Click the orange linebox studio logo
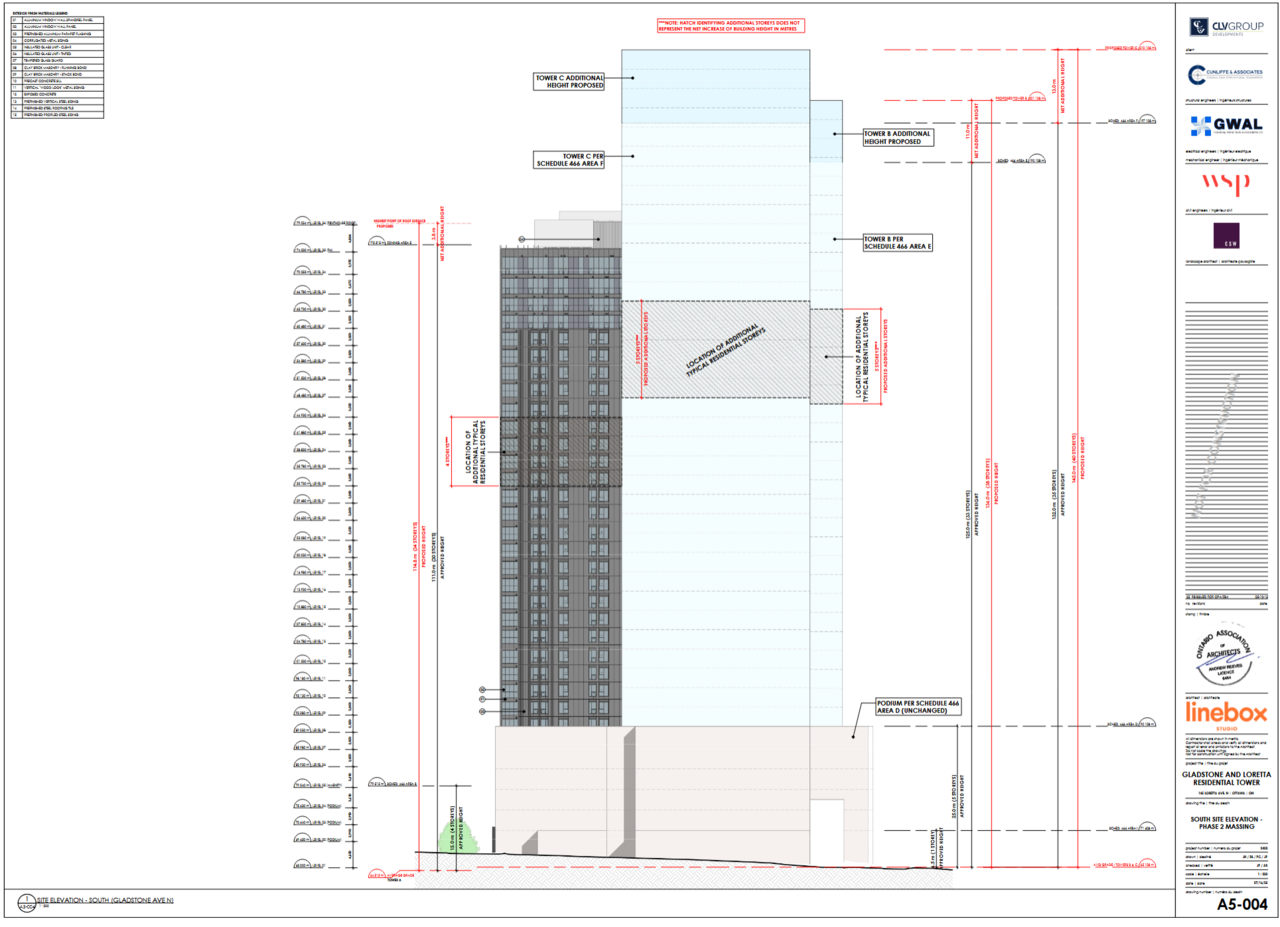1280x927 pixels. (1226, 715)
